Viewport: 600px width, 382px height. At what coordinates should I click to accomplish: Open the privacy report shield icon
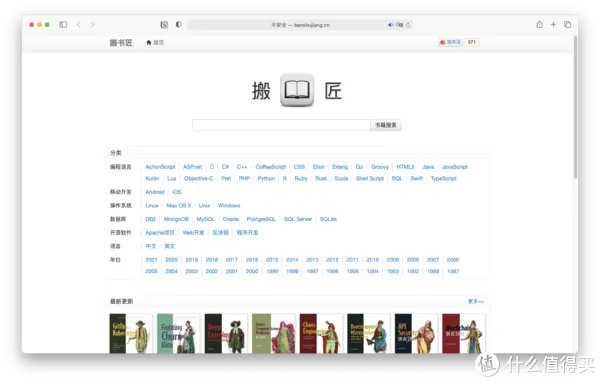tap(178, 24)
